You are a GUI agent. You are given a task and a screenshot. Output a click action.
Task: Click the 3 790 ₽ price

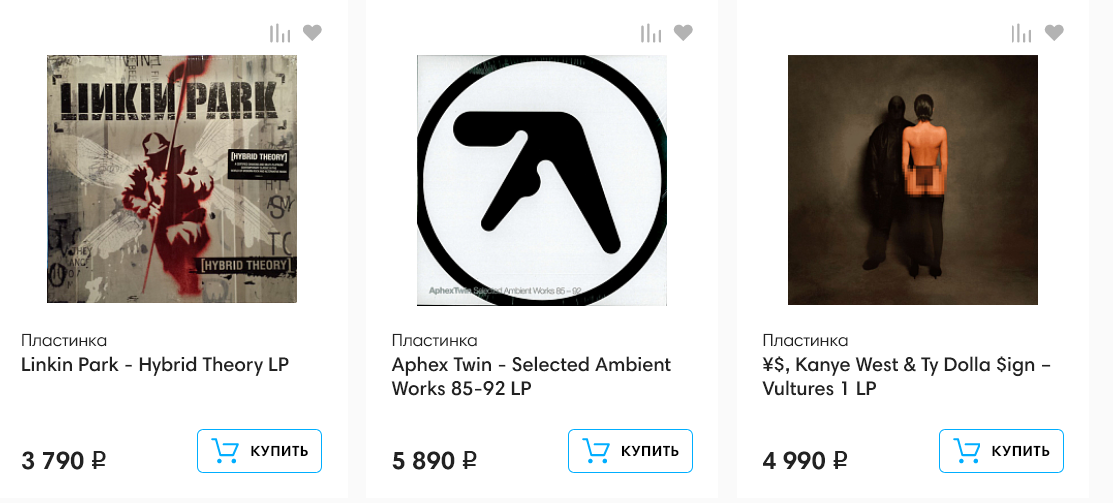(x=64, y=461)
